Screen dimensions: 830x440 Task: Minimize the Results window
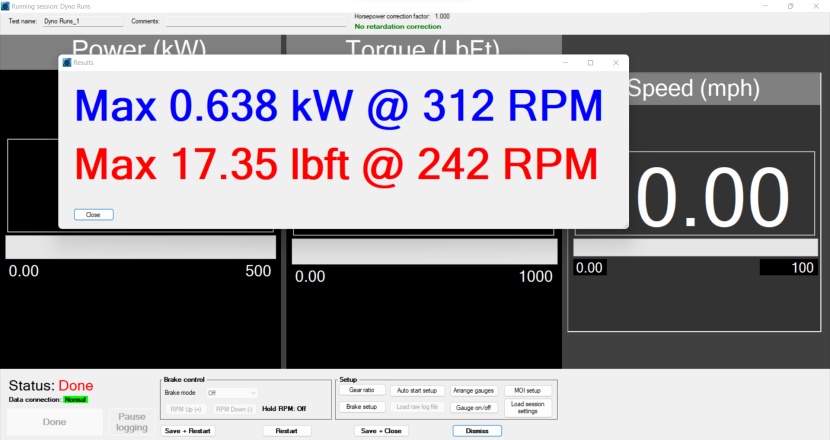(x=565, y=62)
